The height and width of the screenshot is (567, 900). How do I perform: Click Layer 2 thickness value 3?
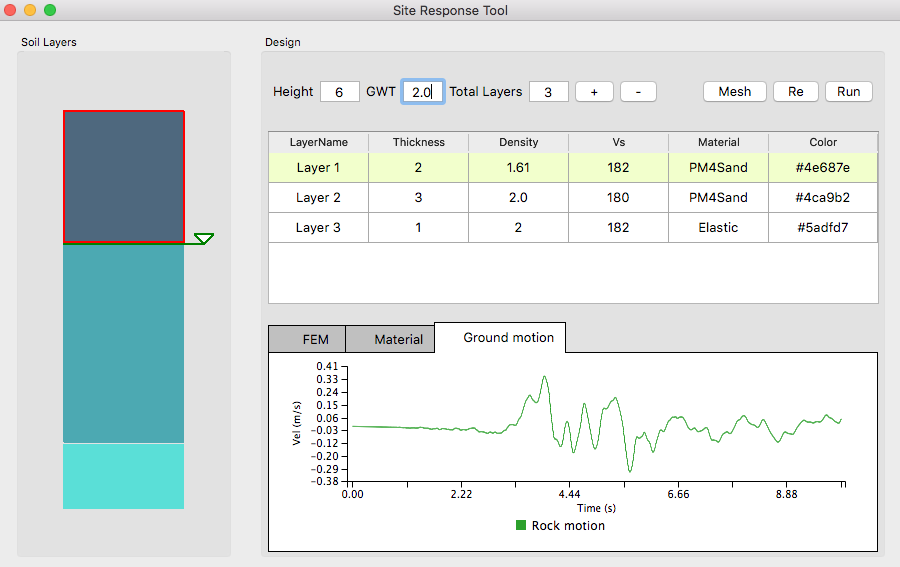[x=418, y=197]
